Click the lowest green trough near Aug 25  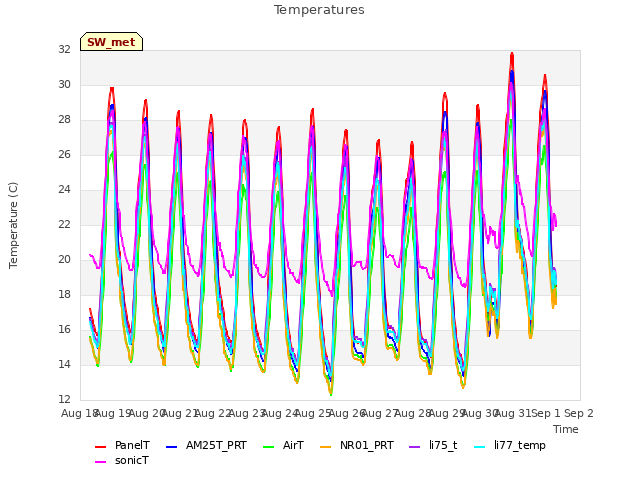point(331,394)
